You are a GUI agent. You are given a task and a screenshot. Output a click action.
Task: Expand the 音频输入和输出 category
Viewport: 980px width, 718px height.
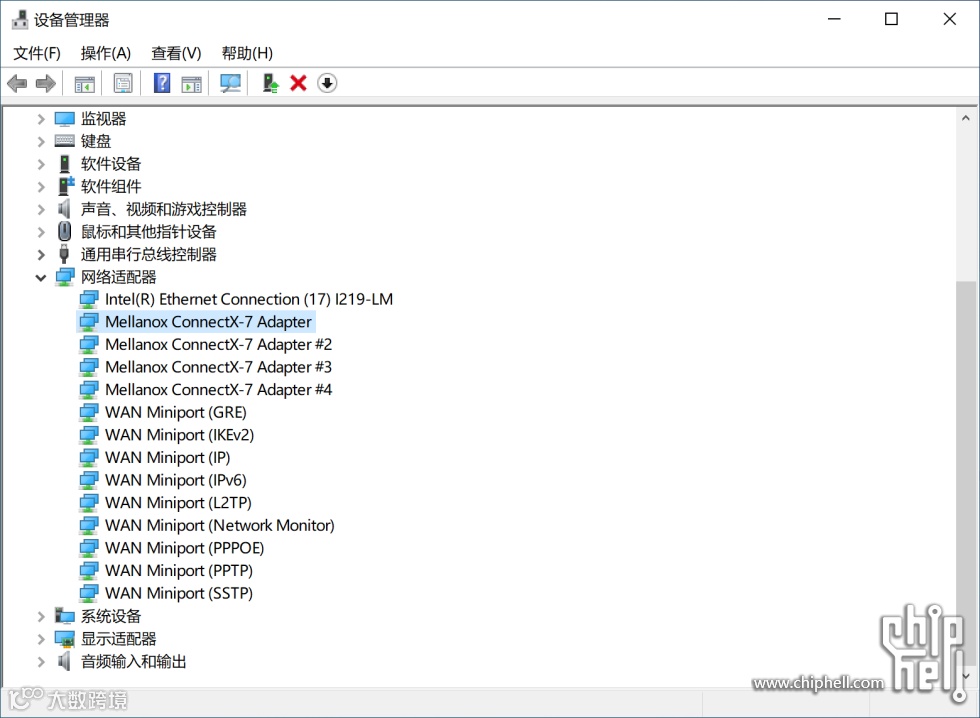pos(41,662)
